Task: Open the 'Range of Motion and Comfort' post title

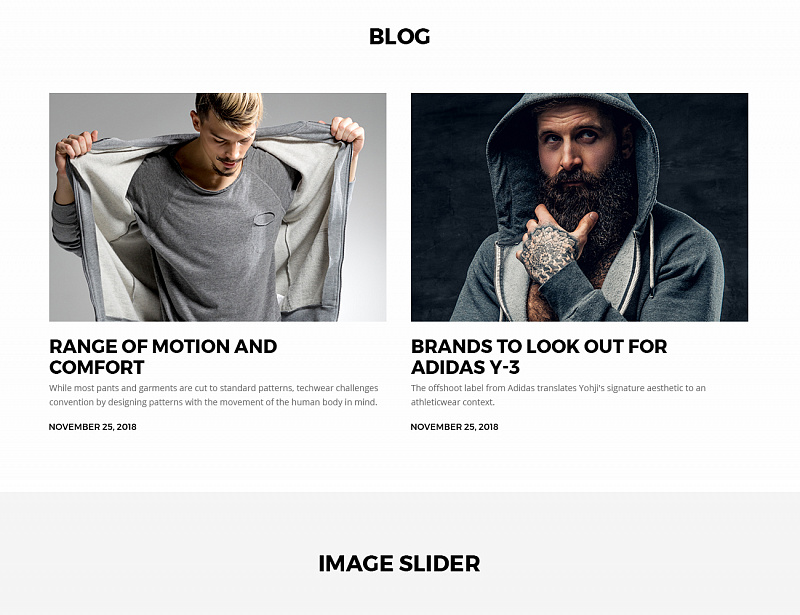Action: [163, 357]
